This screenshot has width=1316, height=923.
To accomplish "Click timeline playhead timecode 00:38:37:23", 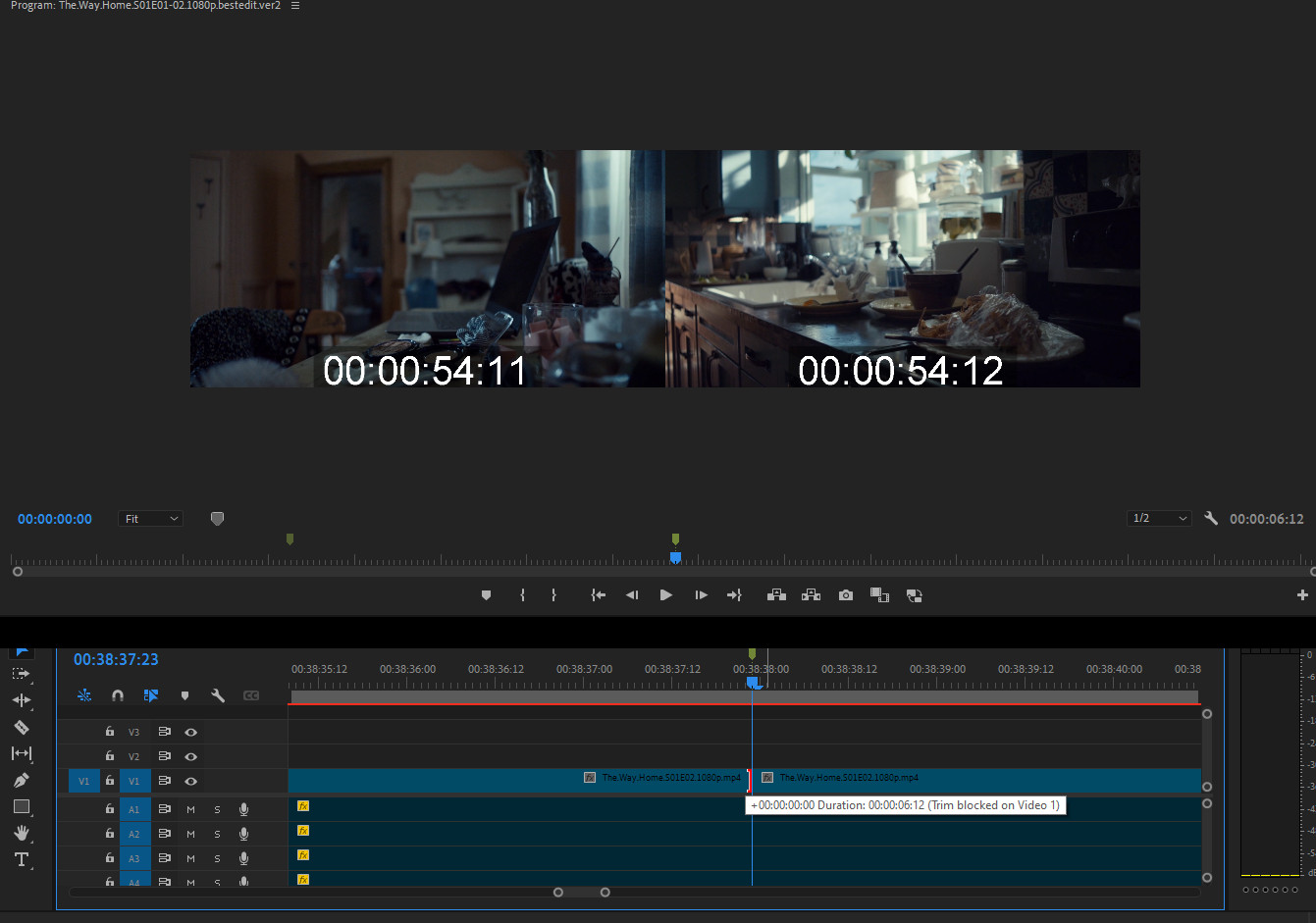I will click(116, 659).
